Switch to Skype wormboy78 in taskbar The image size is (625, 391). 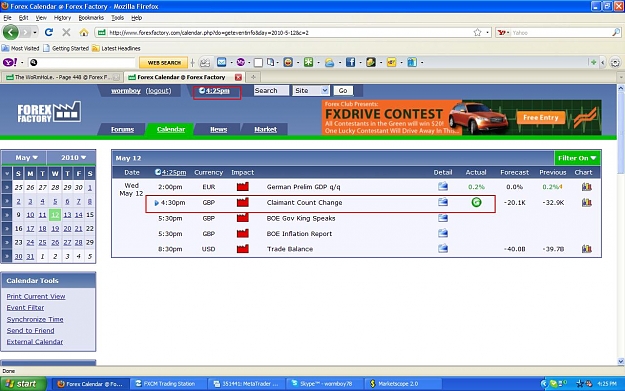point(325,383)
